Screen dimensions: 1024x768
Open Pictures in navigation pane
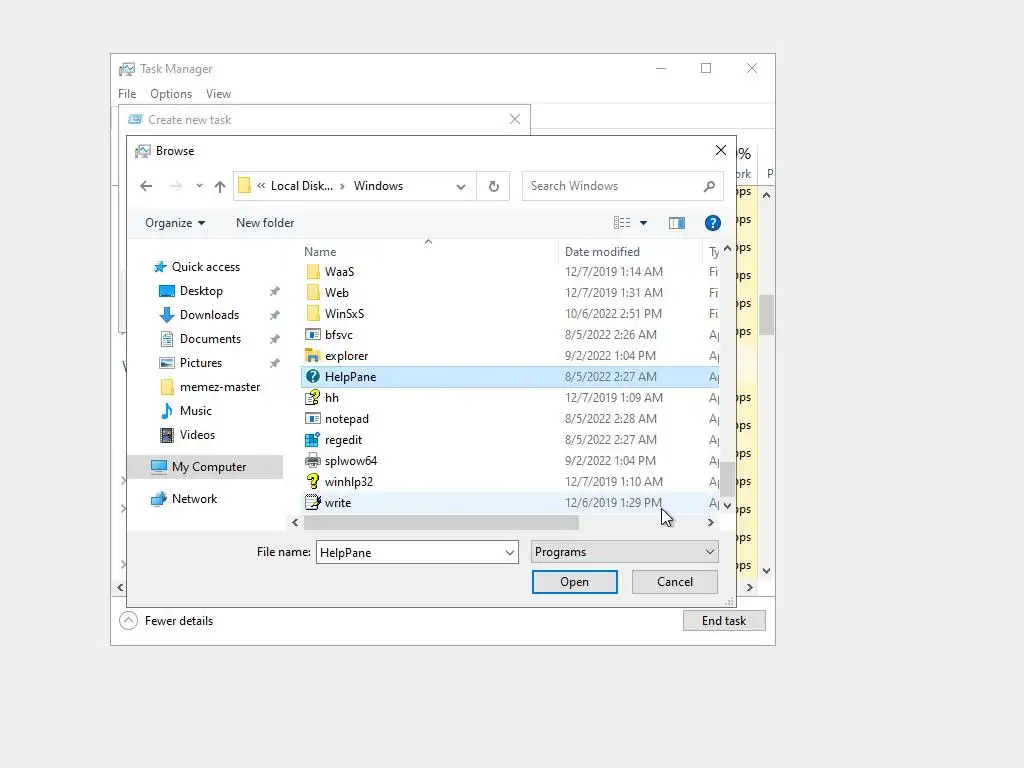pyautogui.click(x=200, y=362)
